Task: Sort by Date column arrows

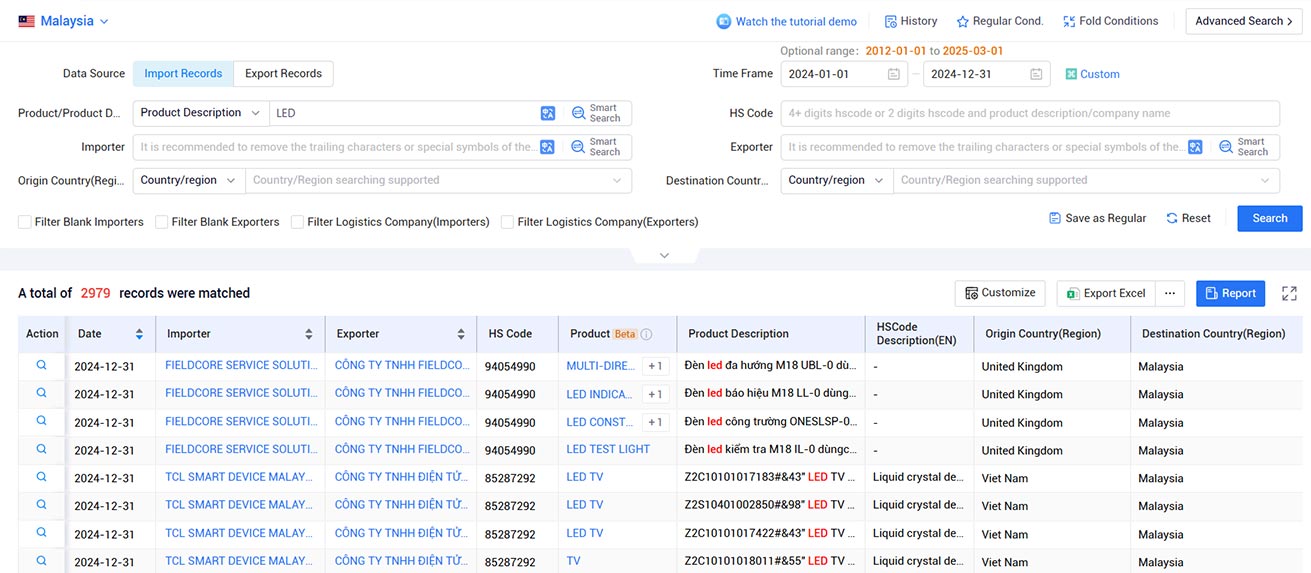Action: point(139,334)
